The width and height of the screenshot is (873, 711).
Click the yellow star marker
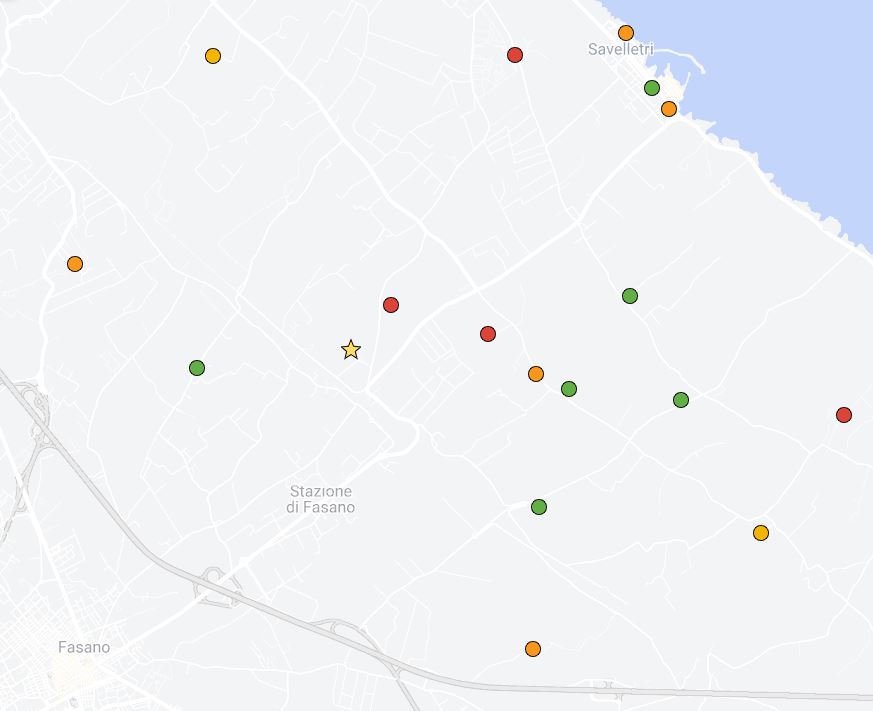pos(351,350)
